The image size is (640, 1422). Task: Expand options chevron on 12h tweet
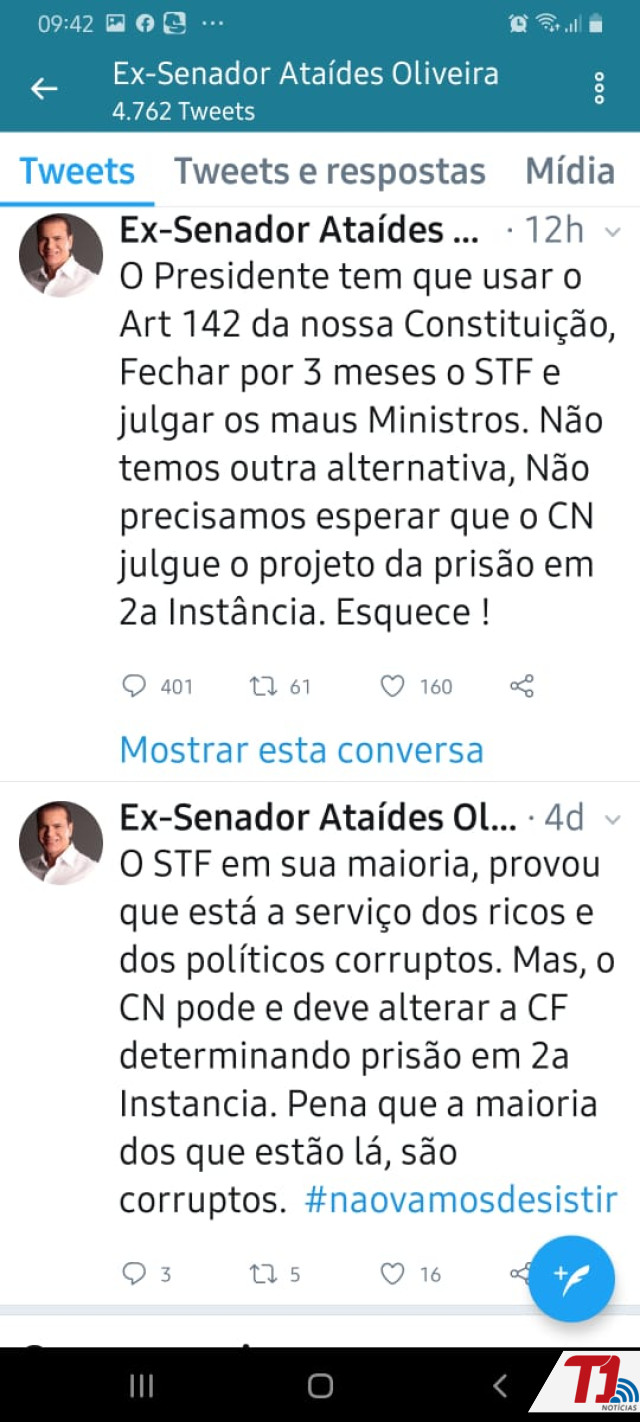[613, 232]
